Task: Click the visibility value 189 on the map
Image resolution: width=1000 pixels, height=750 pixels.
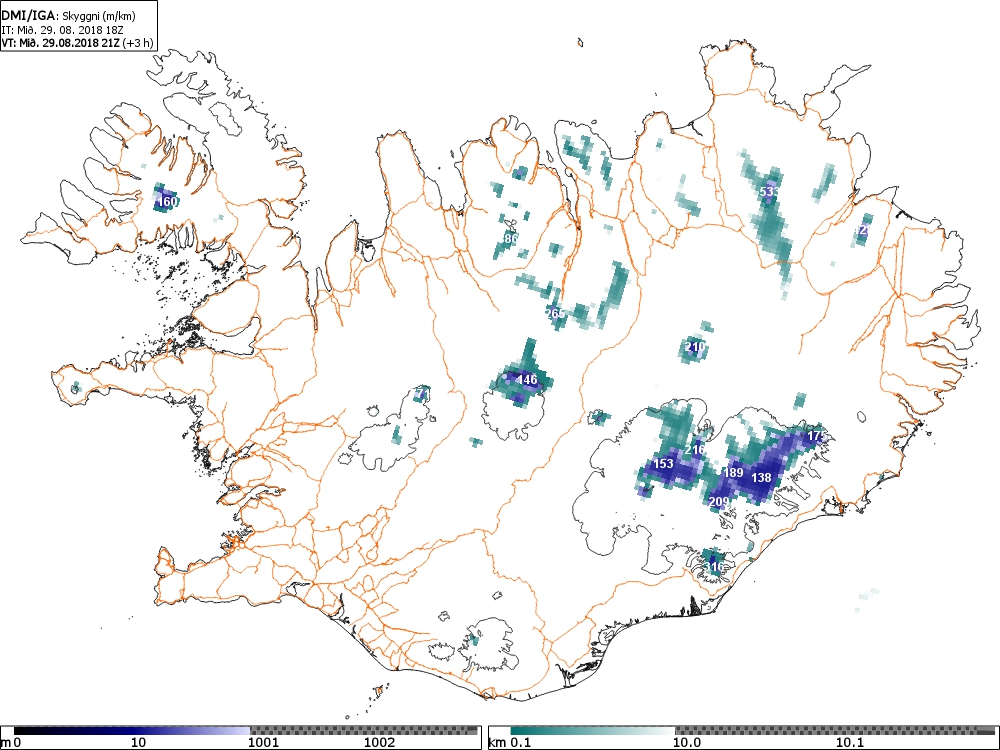Action: (733, 473)
